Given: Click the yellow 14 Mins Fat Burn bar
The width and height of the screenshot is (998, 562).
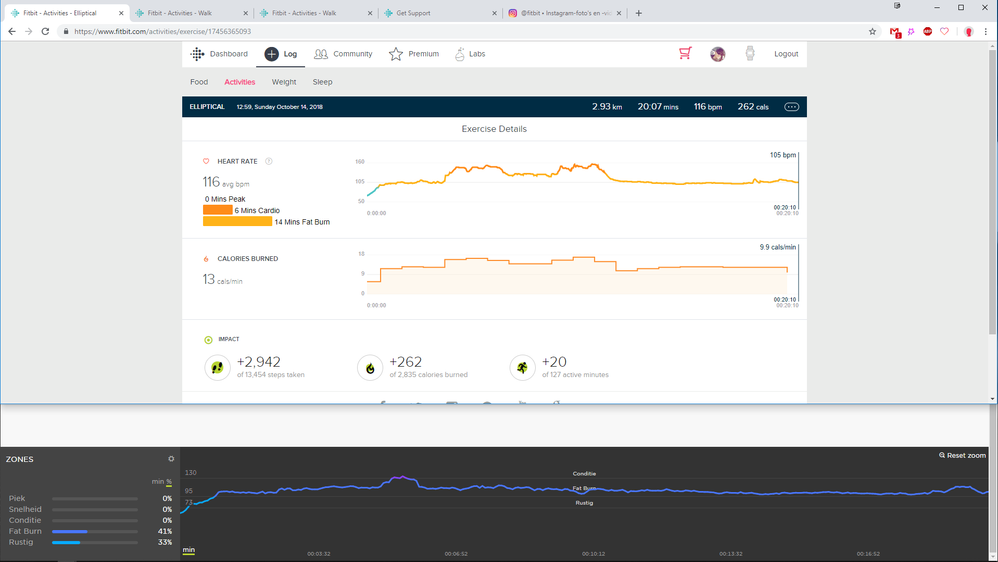Looking at the screenshot, I should point(237,221).
